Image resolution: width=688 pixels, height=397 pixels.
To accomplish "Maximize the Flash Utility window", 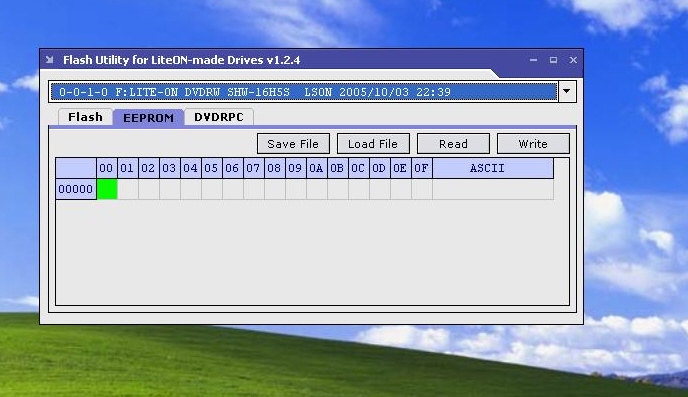I will pyautogui.click(x=553, y=60).
